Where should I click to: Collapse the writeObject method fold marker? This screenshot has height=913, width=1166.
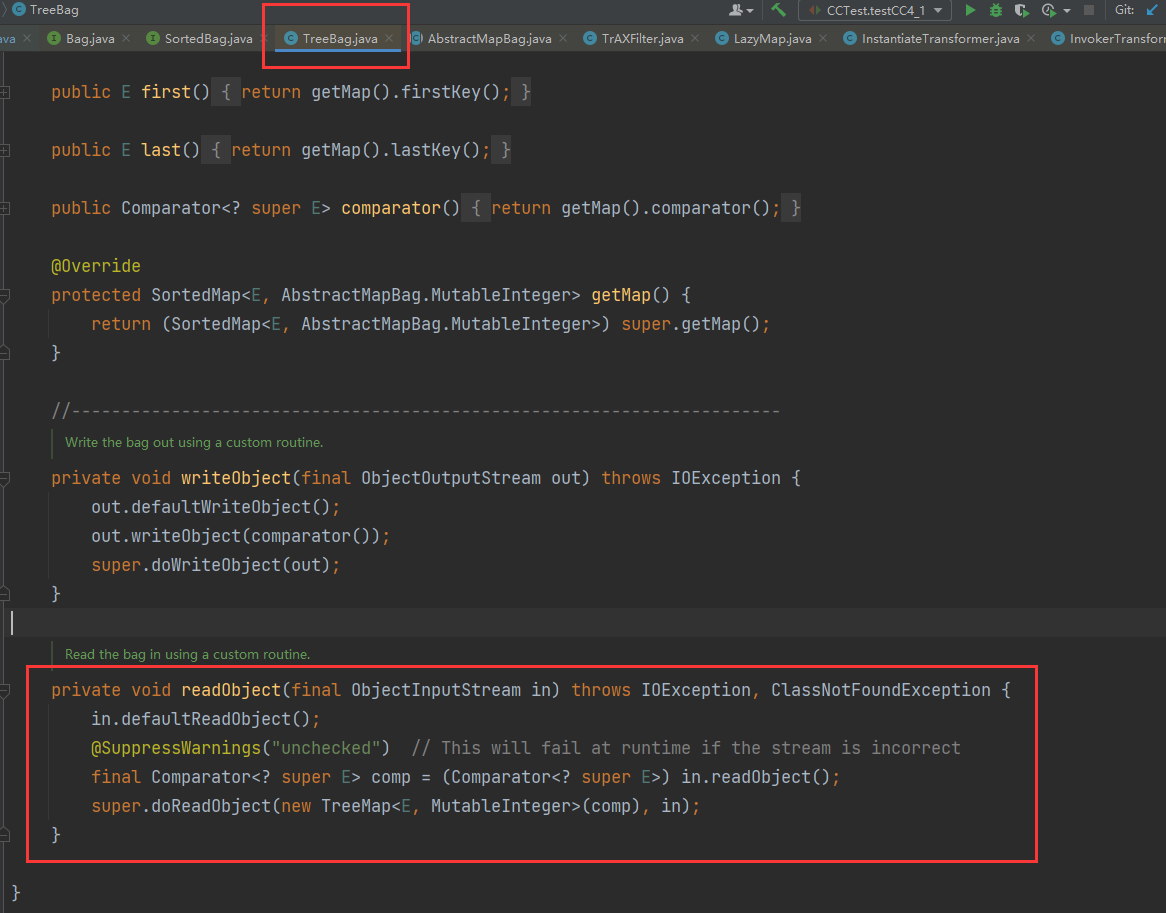tap(4, 478)
